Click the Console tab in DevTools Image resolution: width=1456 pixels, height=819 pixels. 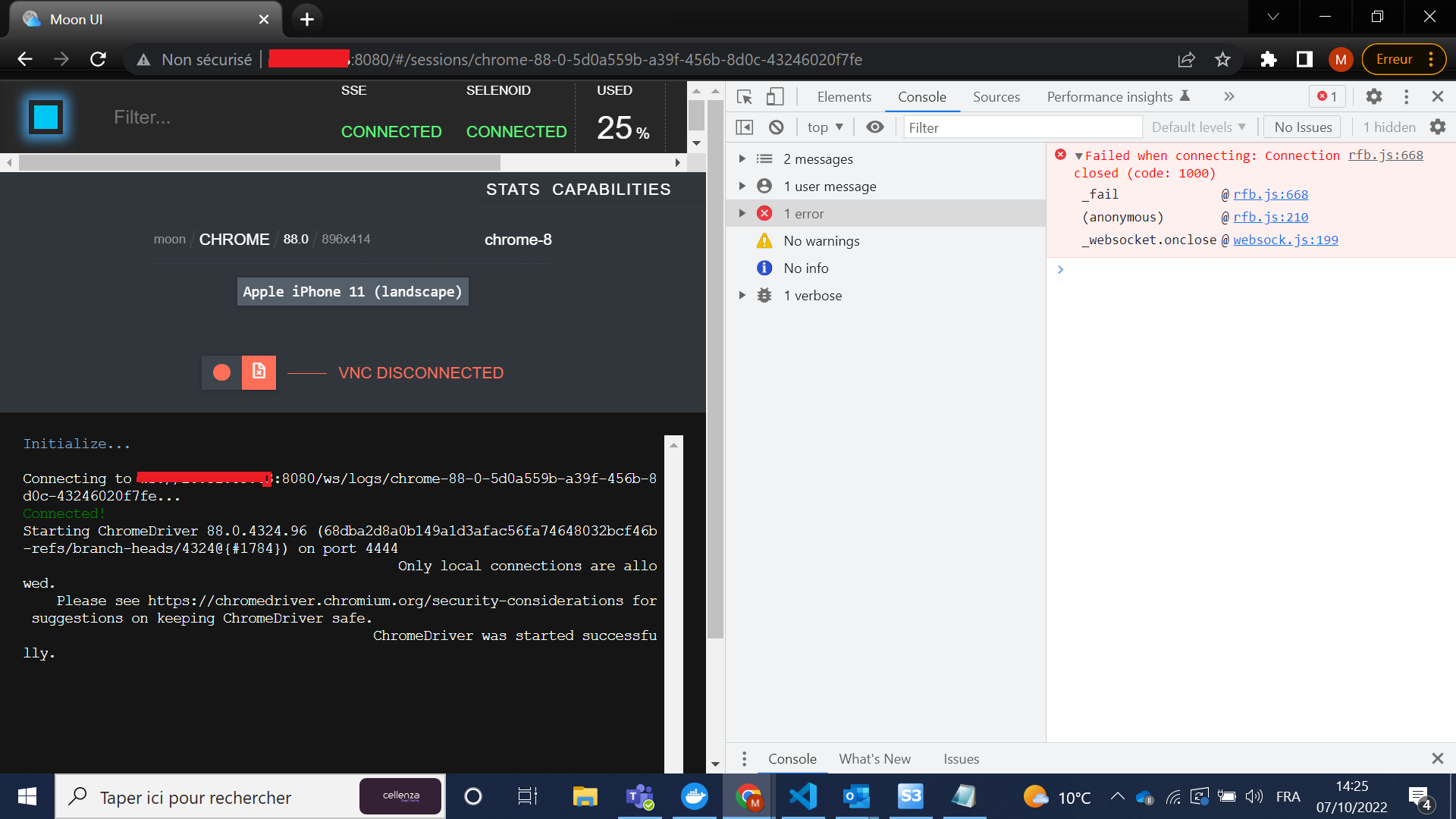921,96
